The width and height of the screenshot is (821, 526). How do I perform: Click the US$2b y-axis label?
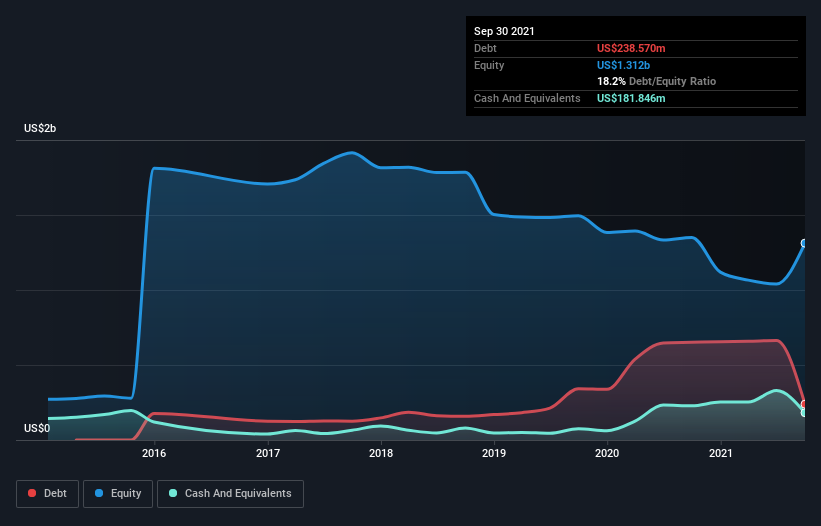click(40, 128)
